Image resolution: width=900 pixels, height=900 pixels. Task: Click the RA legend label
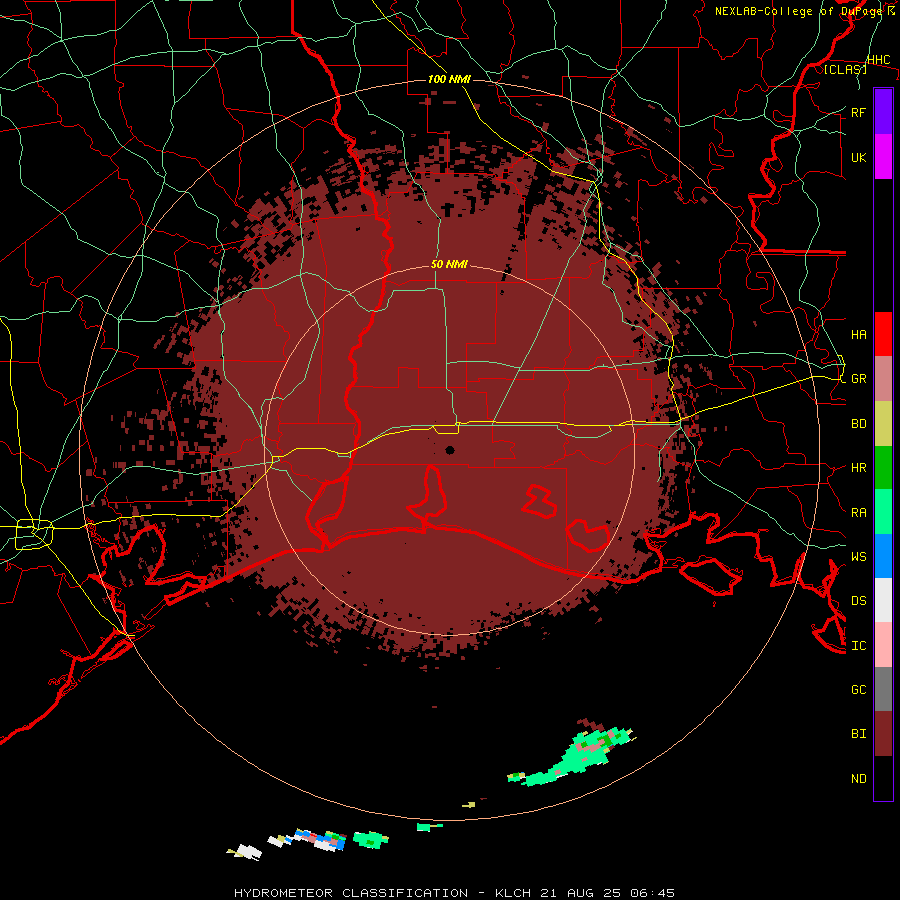click(x=858, y=512)
